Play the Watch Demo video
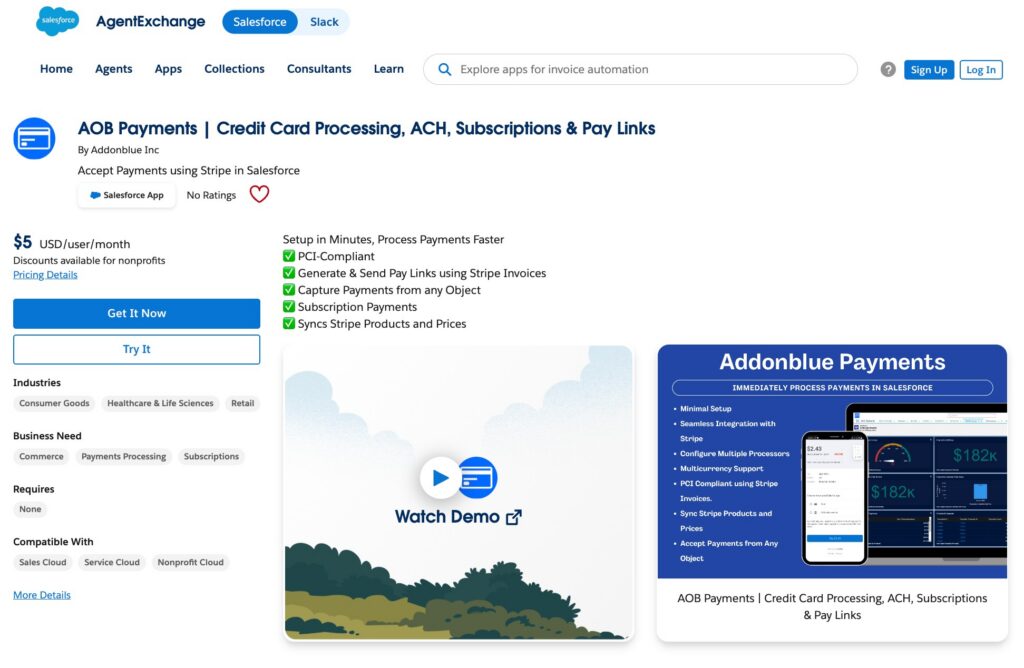This screenshot has width=1024, height=668. click(440, 477)
